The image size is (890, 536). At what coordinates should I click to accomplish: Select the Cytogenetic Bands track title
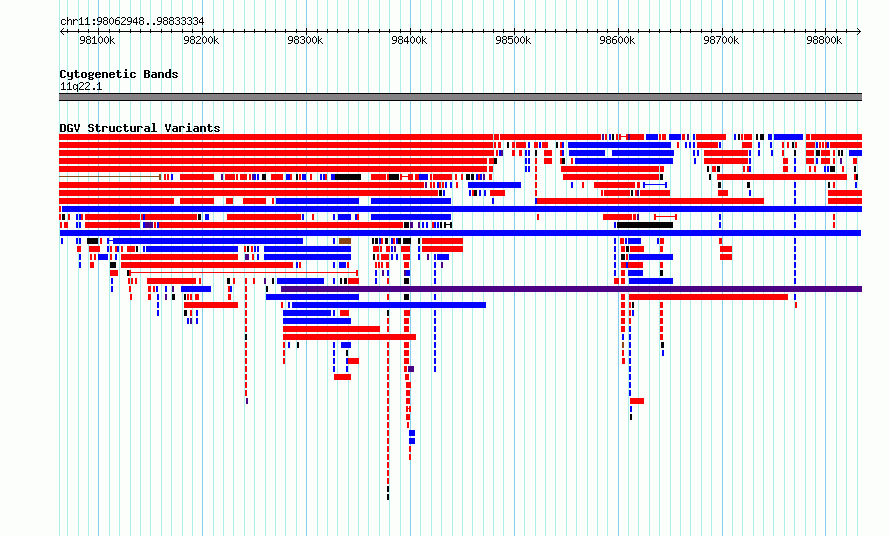pyautogui.click(x=119, y=74)
